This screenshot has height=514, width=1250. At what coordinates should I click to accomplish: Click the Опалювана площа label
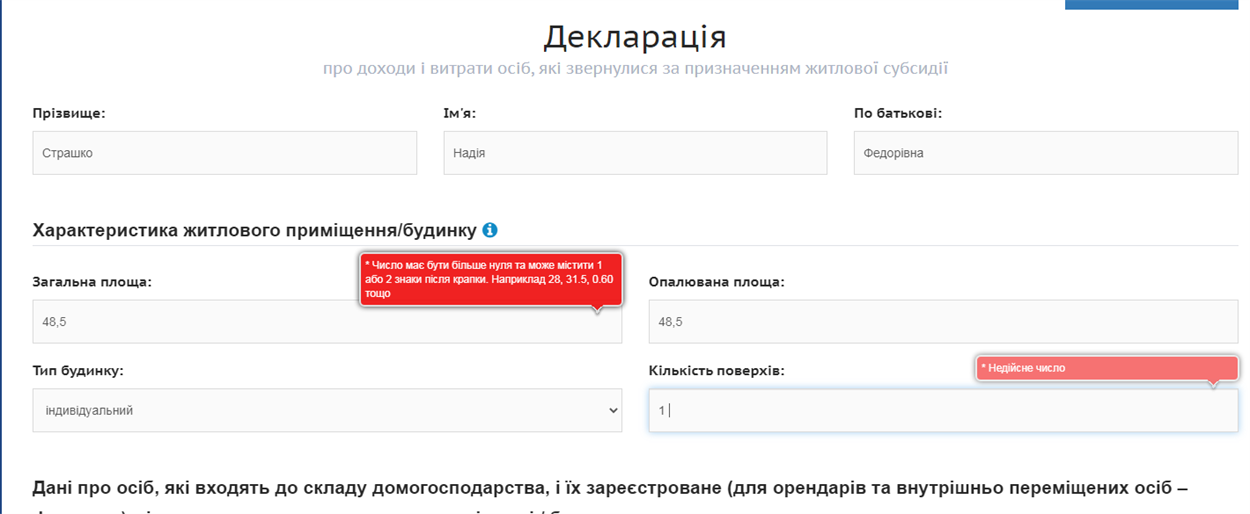pos(716,282)
